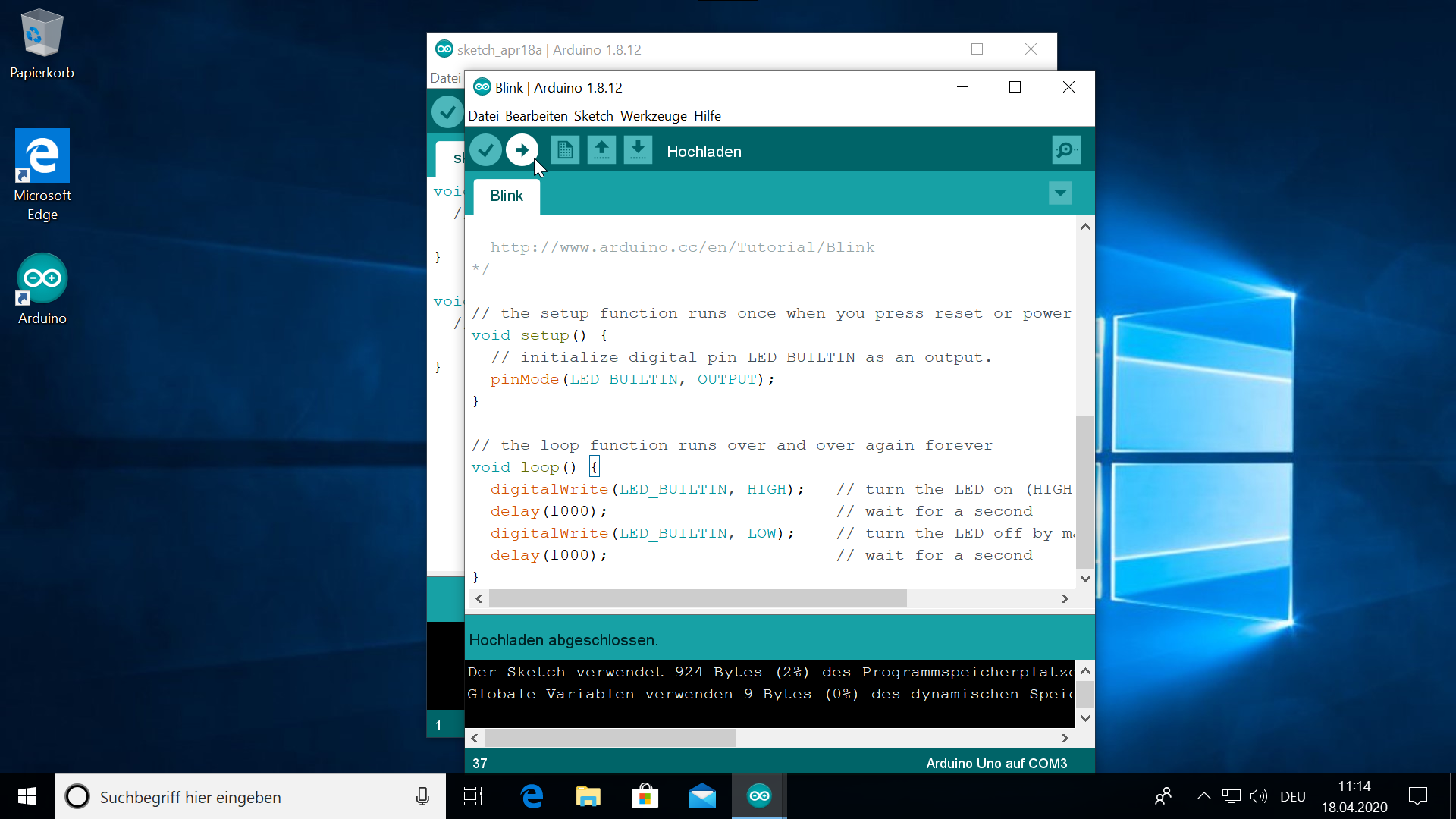Launch Edge from the taskbar
This screenshot has width=1456, height=819.
point(532,796)
